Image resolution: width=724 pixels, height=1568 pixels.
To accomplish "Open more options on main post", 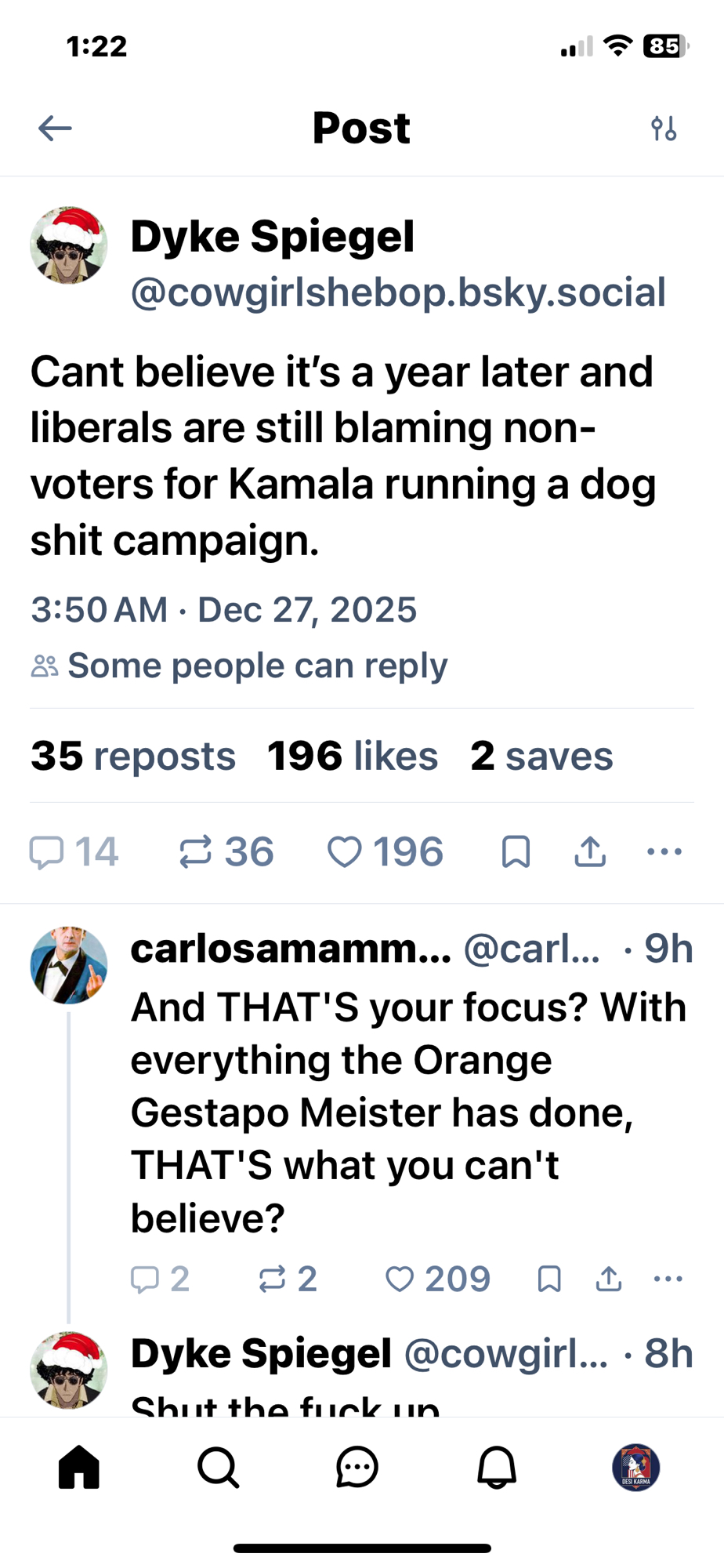I will 664,852.
